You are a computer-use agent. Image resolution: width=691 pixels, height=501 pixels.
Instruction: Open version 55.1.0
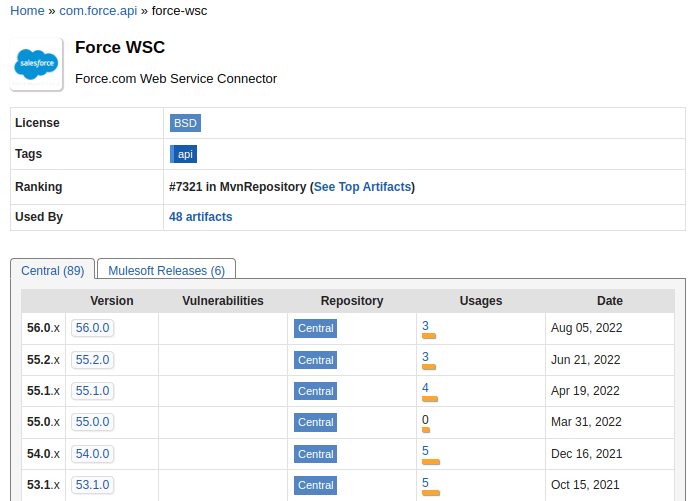pyautogui.click(x=93, y=391)
